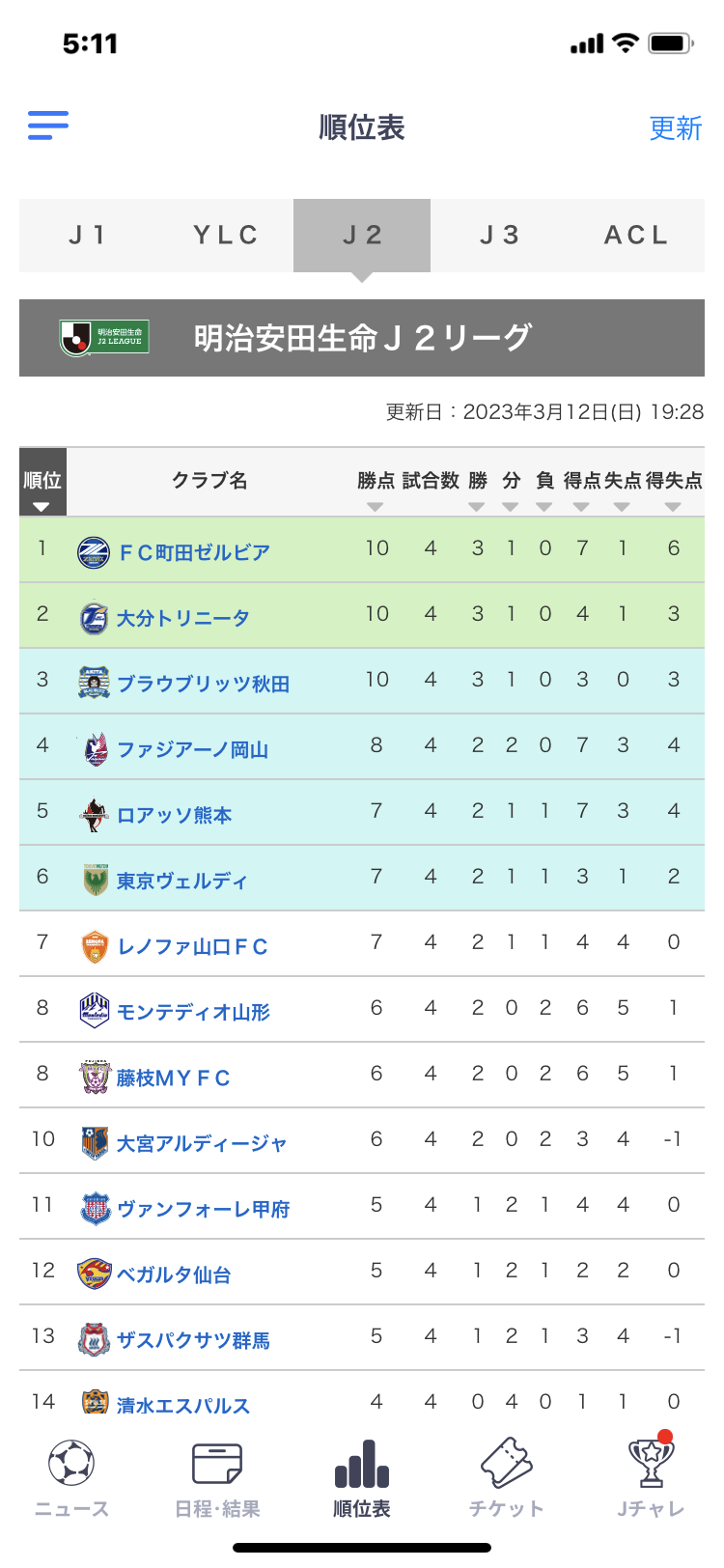Sort table by 得失点 column arrow
The width and height of the screenshot is (724, 1568).
(x=673, y=506)
